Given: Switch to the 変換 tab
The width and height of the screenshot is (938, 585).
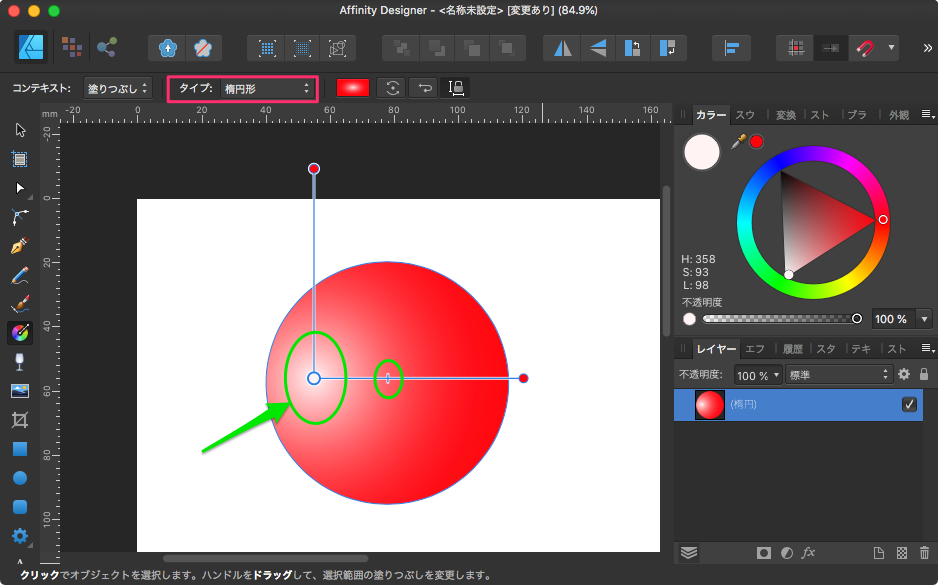Looking at the screenshot, I should [786, 115].
